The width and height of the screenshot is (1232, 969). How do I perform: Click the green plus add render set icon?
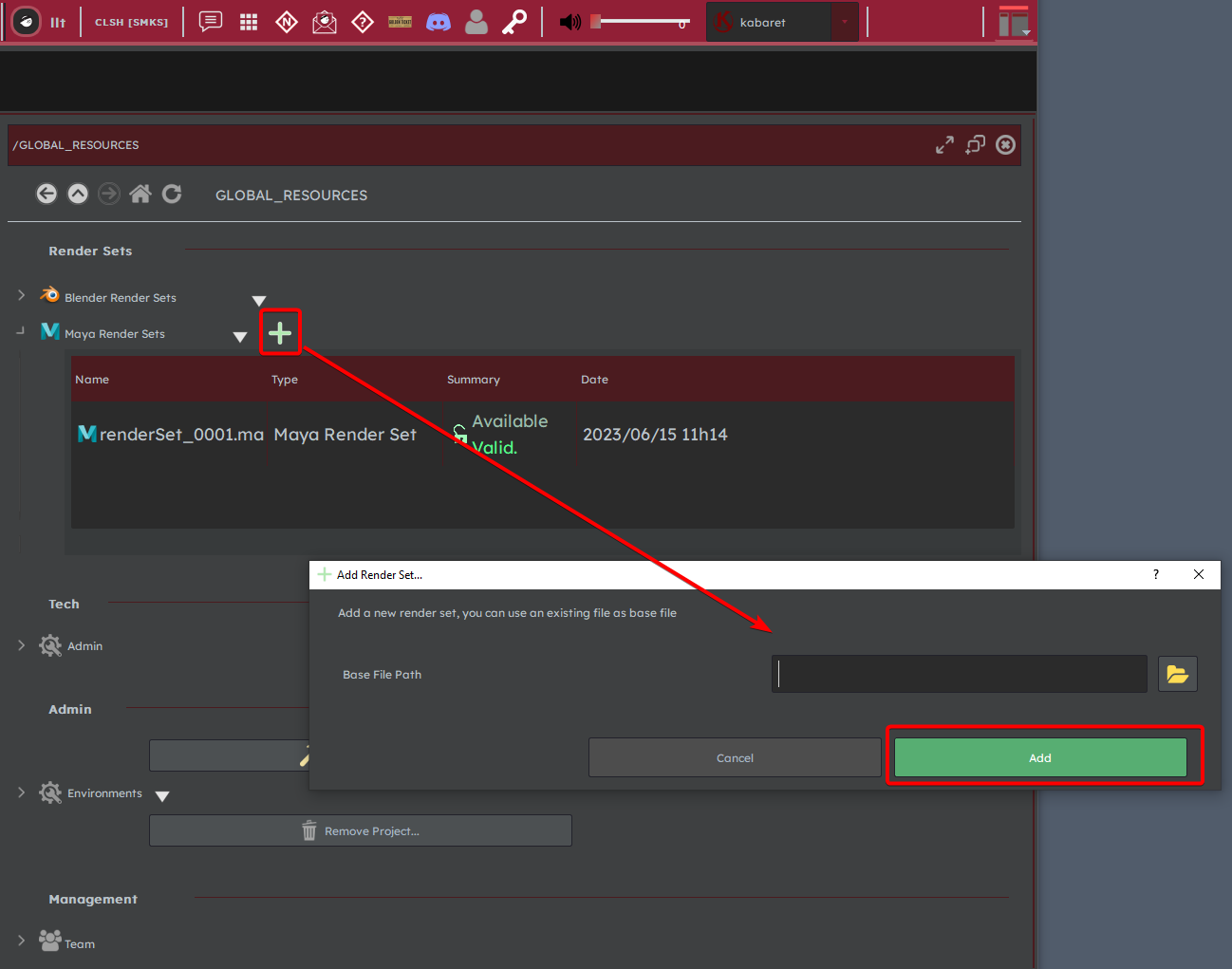coord(280,332)
